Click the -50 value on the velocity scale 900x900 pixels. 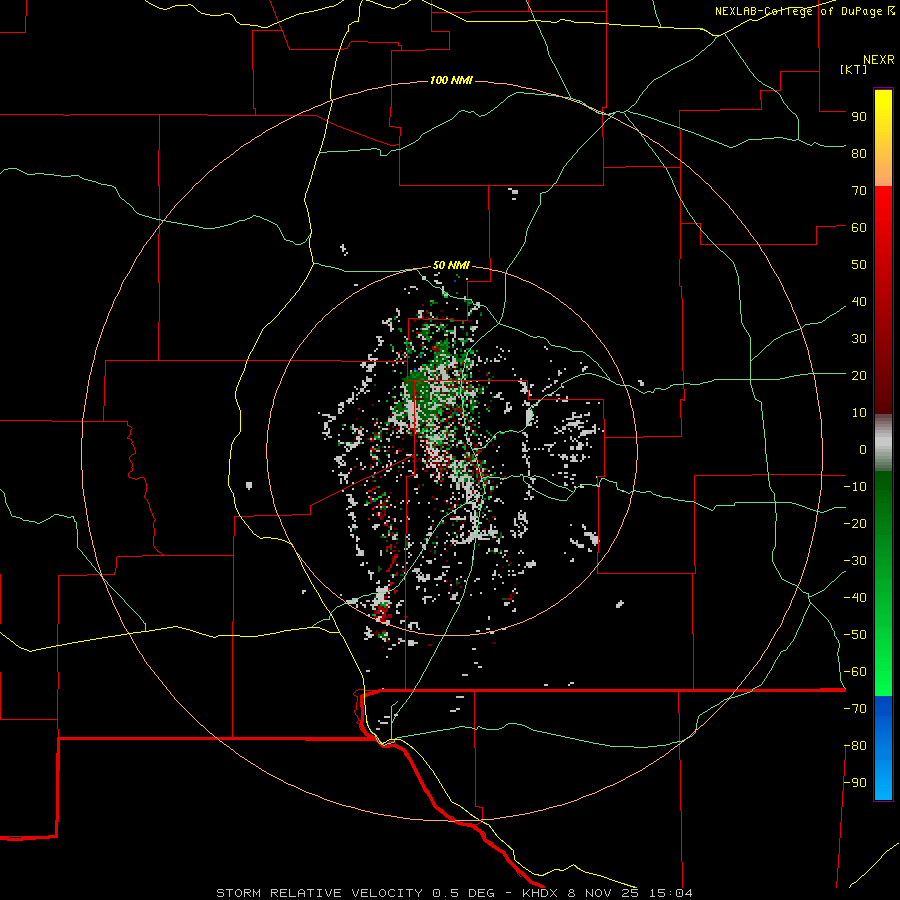pyautogui.click(x=855, y=635)
